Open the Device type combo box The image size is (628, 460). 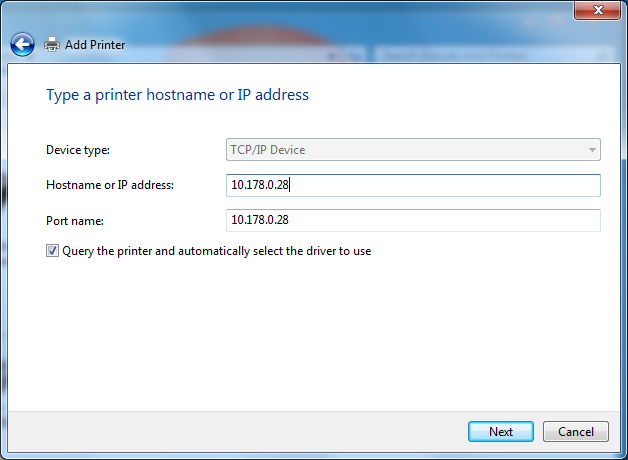pyautogui.click(x=413, y=150)
